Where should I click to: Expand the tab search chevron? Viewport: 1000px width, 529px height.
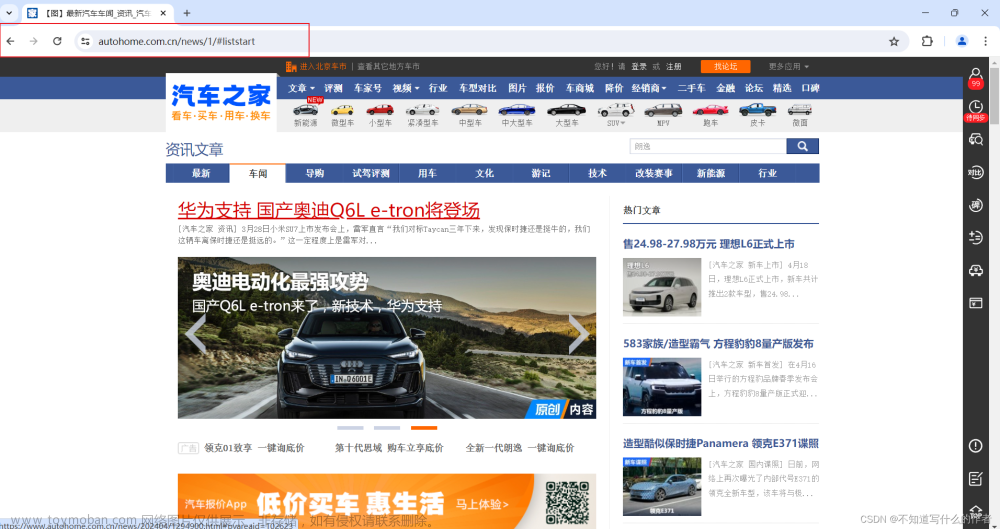(x=9, y=13)
